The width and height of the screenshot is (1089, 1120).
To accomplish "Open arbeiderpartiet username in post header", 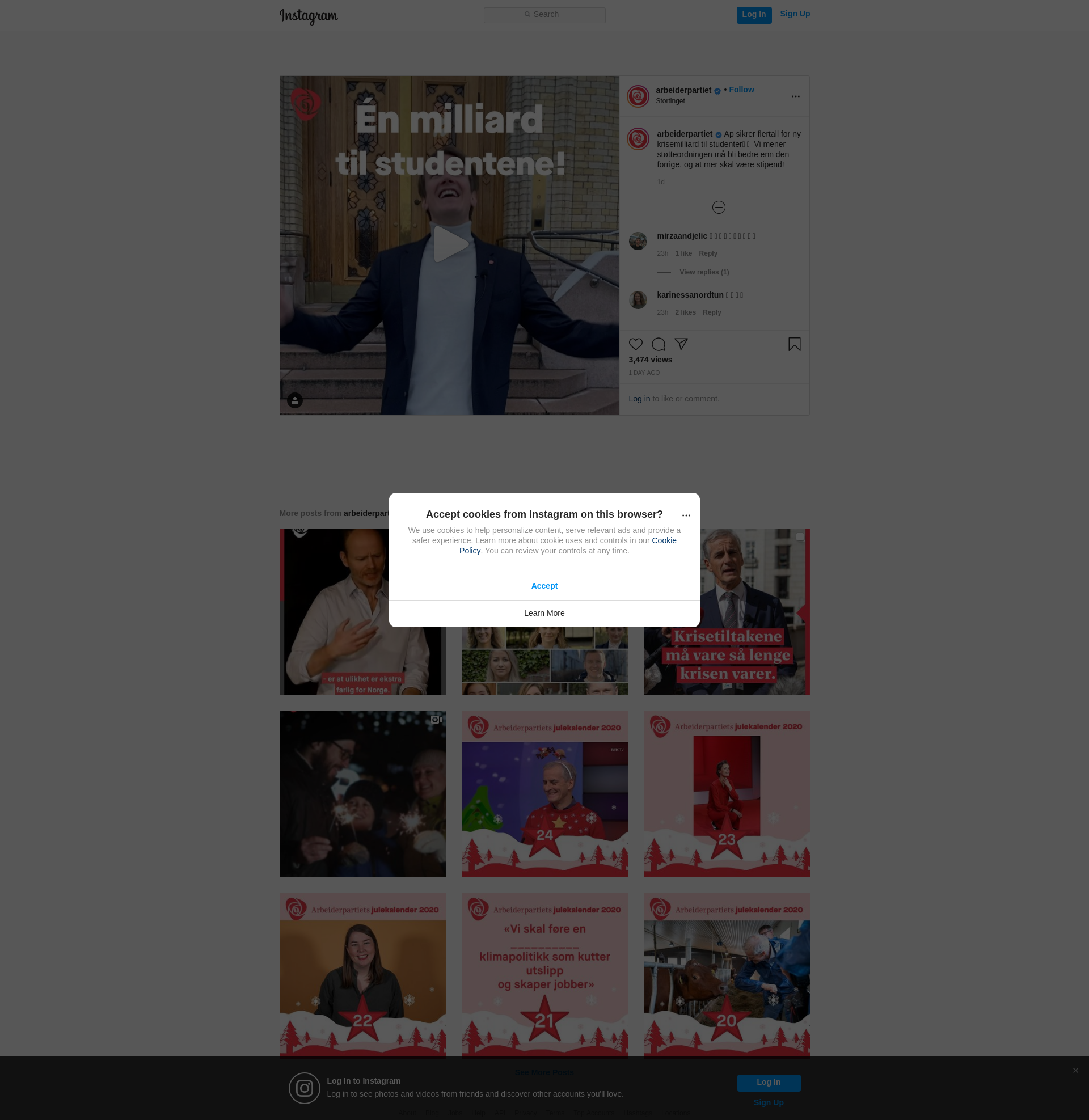I will coord(683,90).
